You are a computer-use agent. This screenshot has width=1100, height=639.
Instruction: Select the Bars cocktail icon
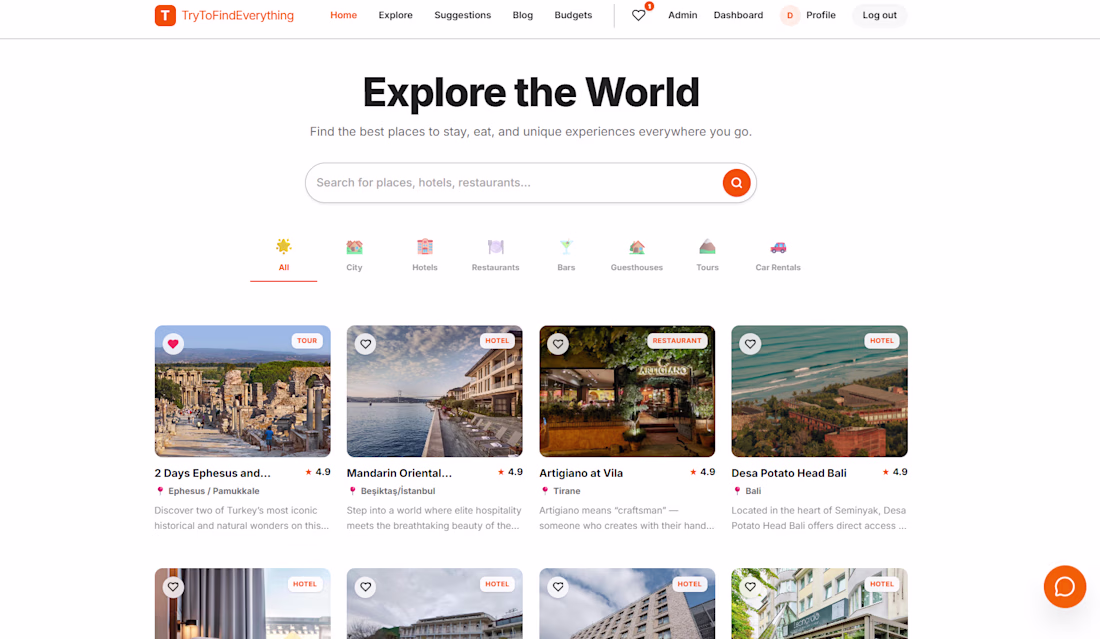point(566,247)
